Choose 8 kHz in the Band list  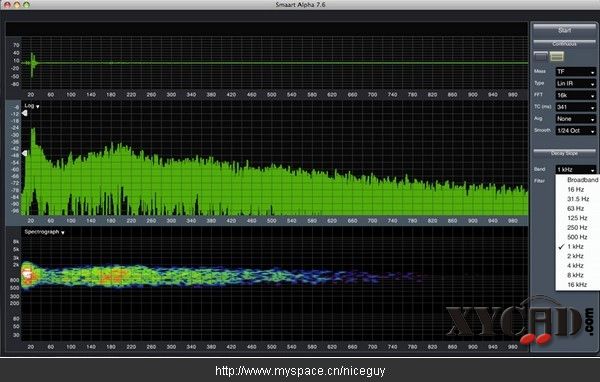tap(578, 275)
